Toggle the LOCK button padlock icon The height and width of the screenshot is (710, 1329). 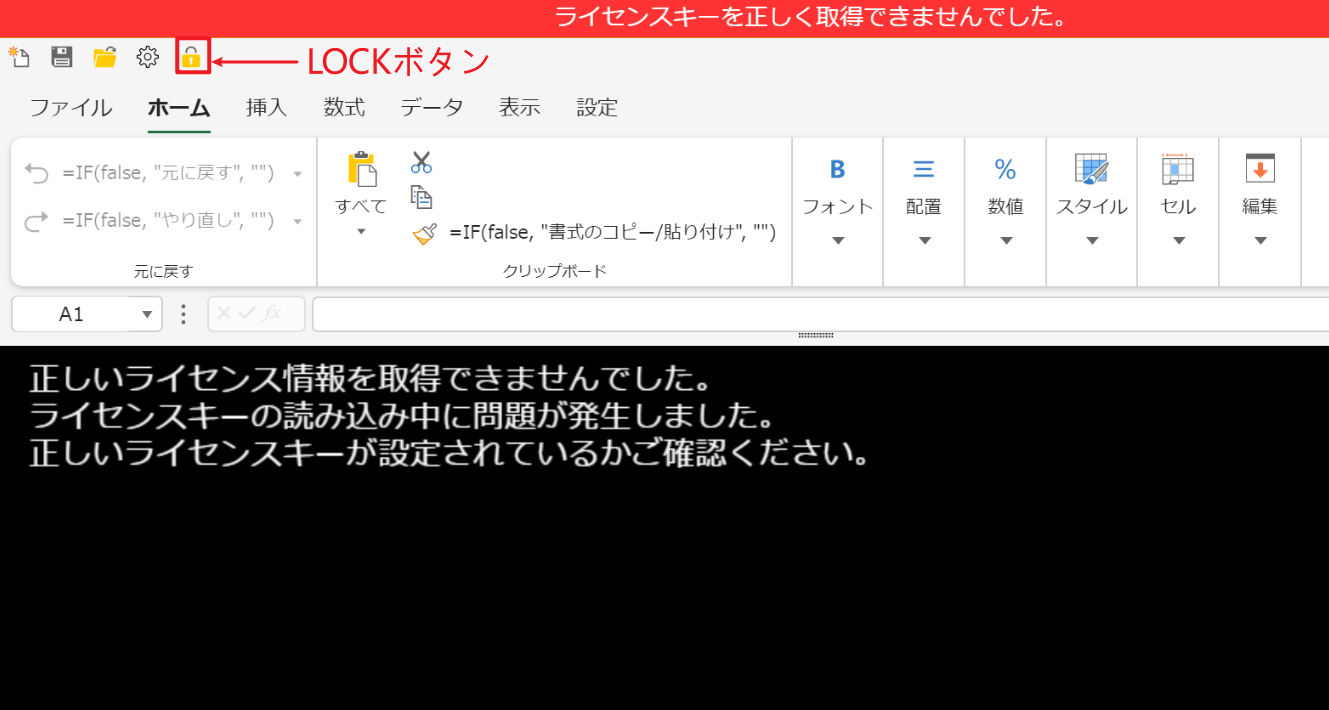[x=191, y=57]
